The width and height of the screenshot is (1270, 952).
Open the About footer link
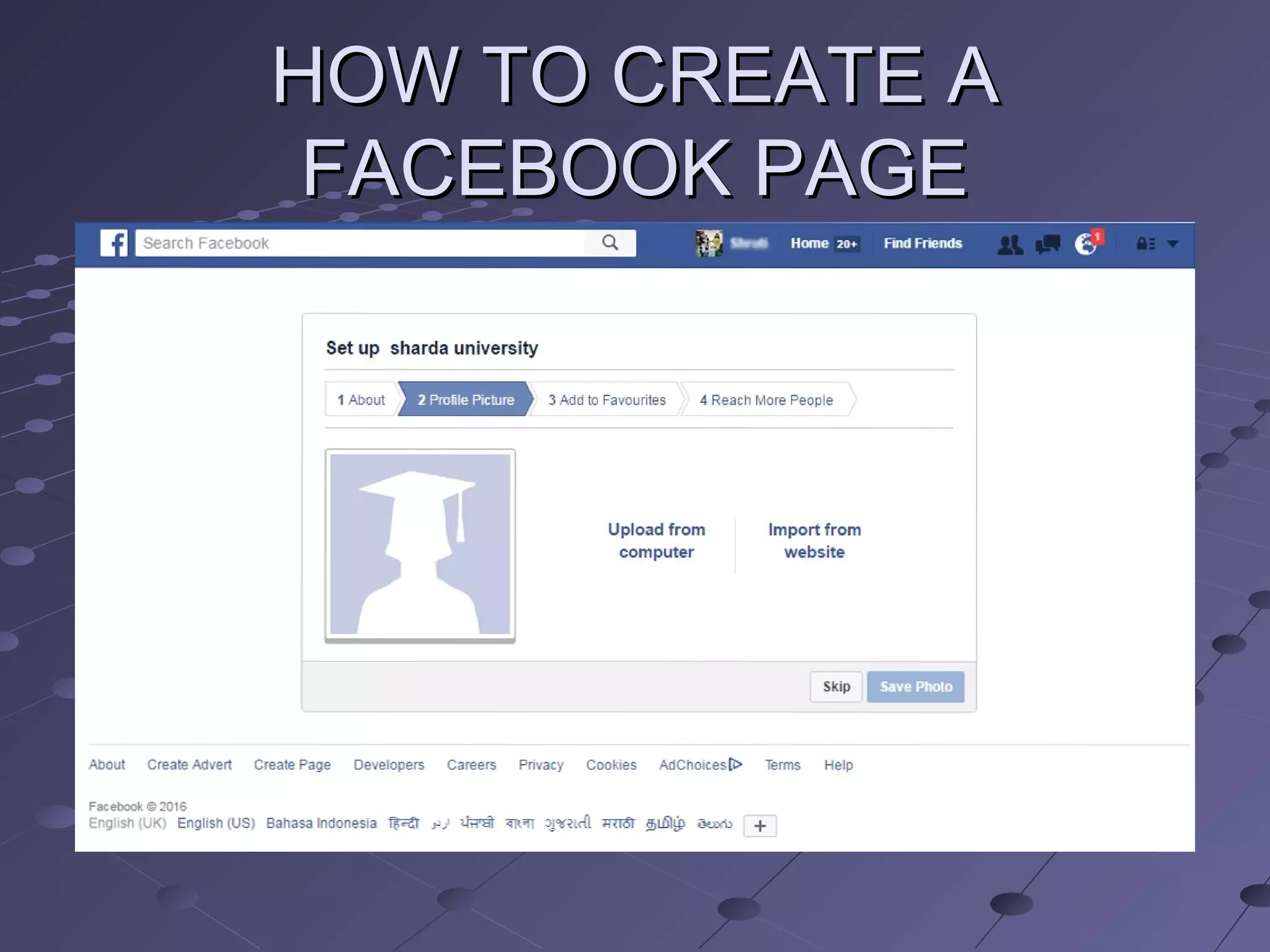point(107,765)
